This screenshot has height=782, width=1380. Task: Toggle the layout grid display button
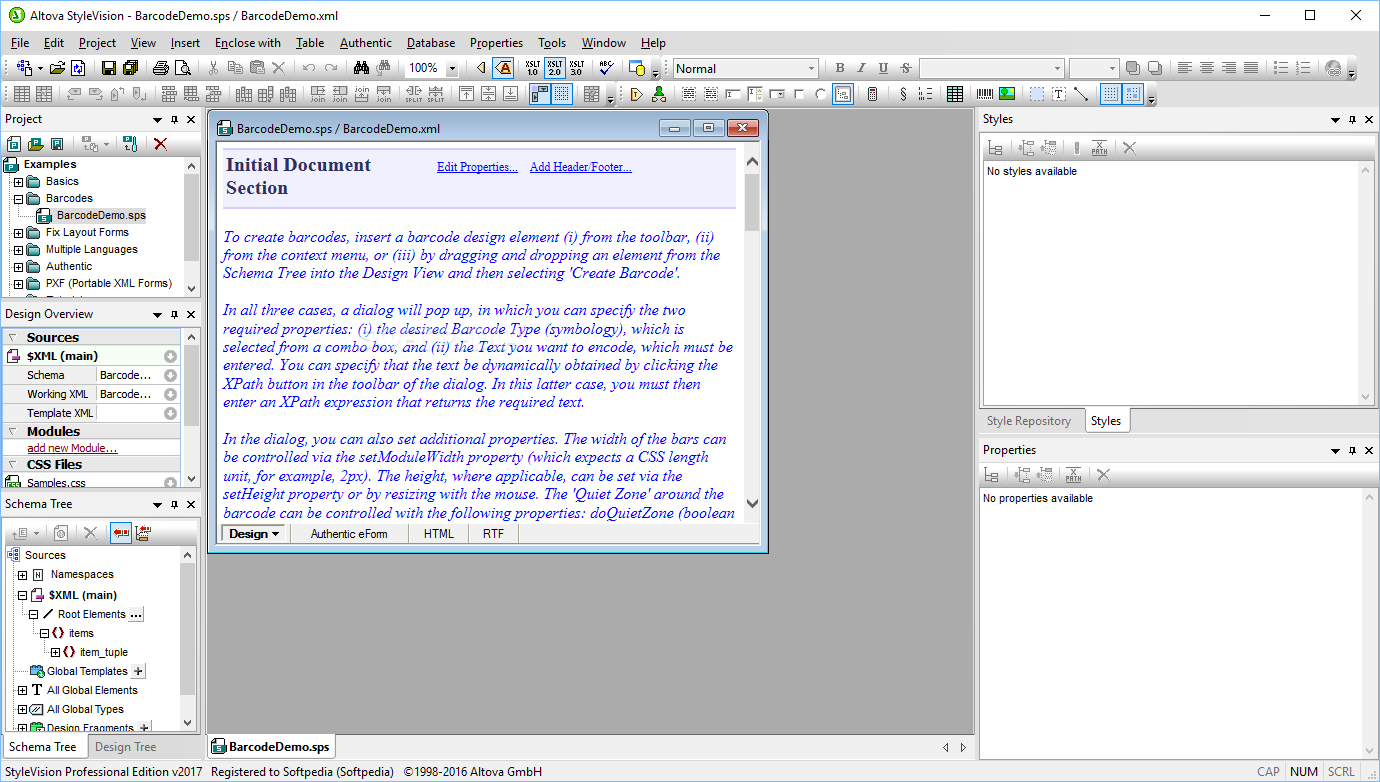tap(1111, 94)
